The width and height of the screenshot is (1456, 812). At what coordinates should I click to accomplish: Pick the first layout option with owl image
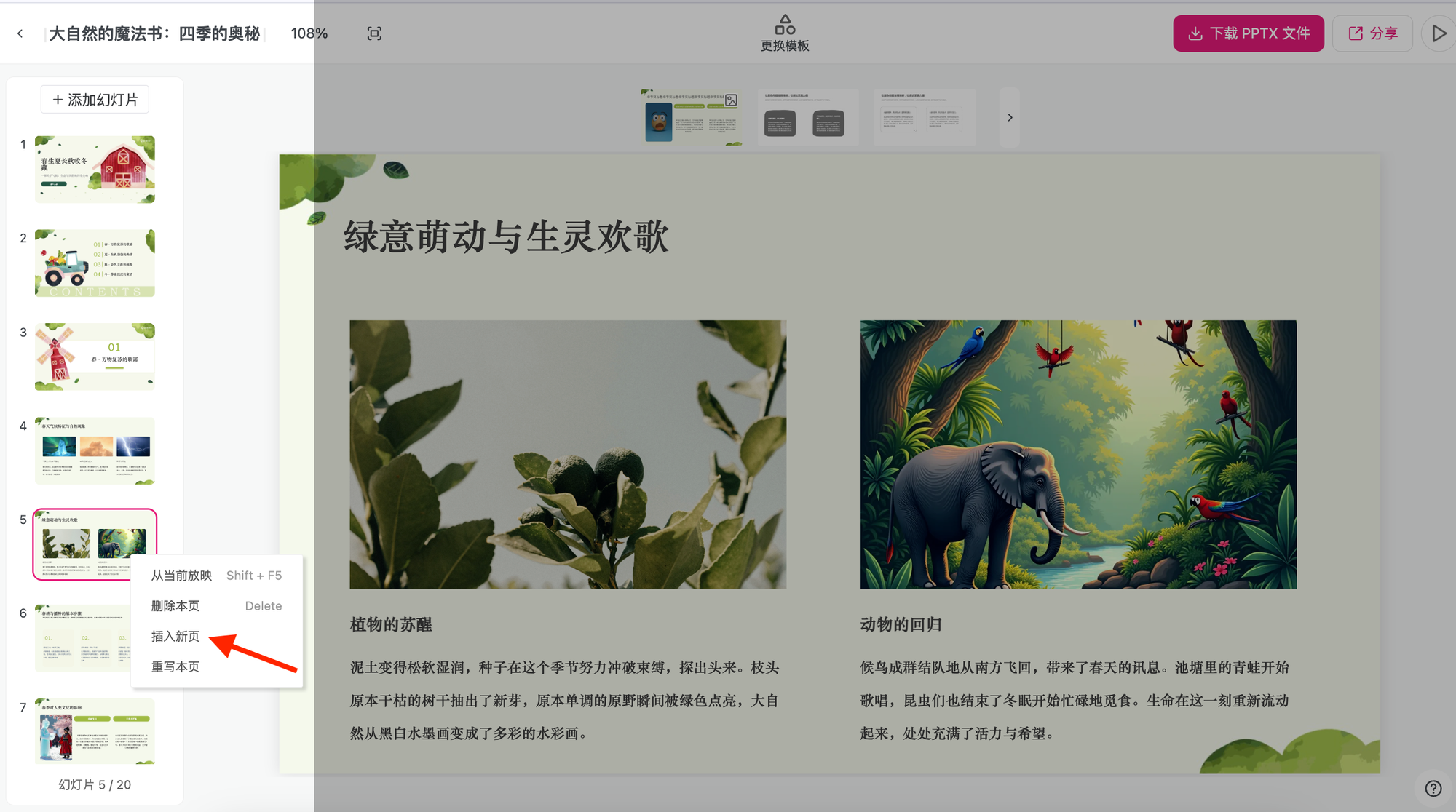(x=691, y=118)
